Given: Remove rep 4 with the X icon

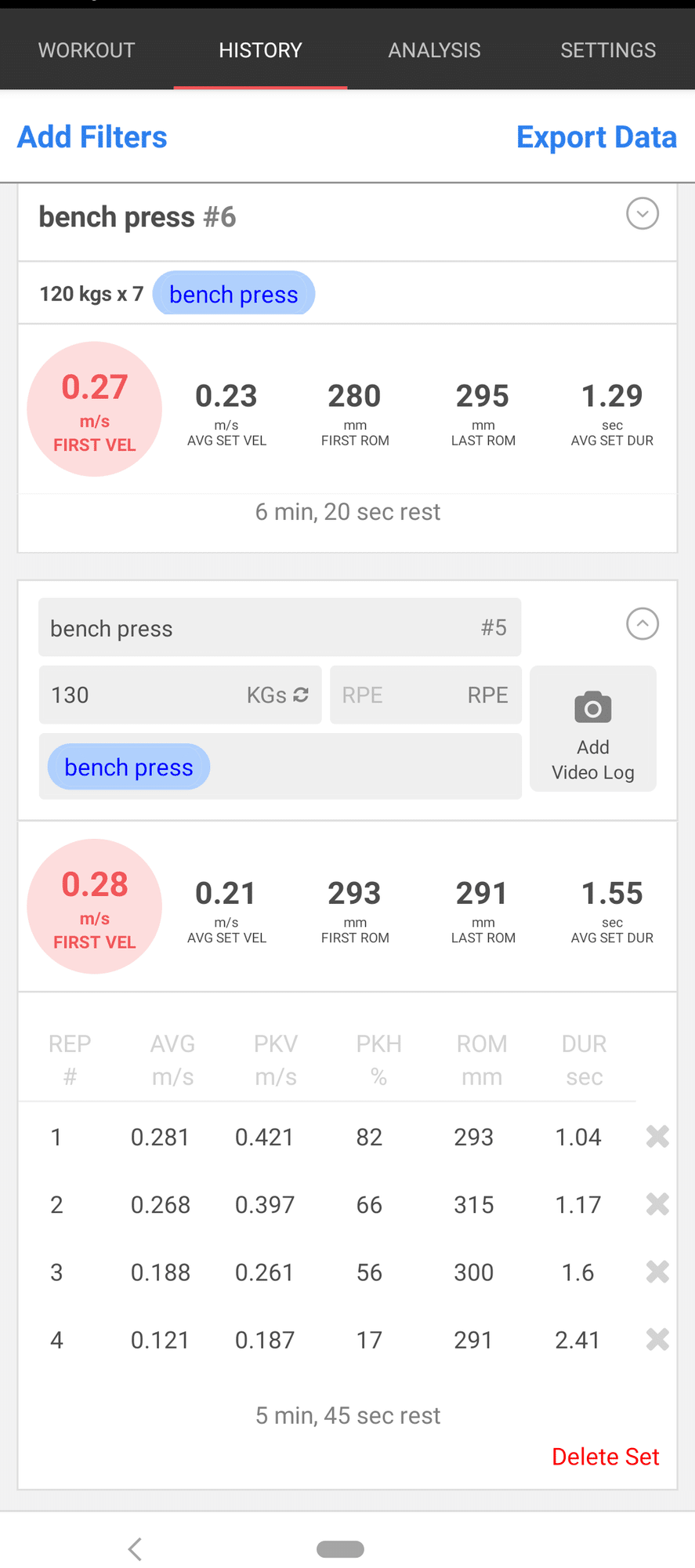Looking at the screenshot, I should (657, 1339).
